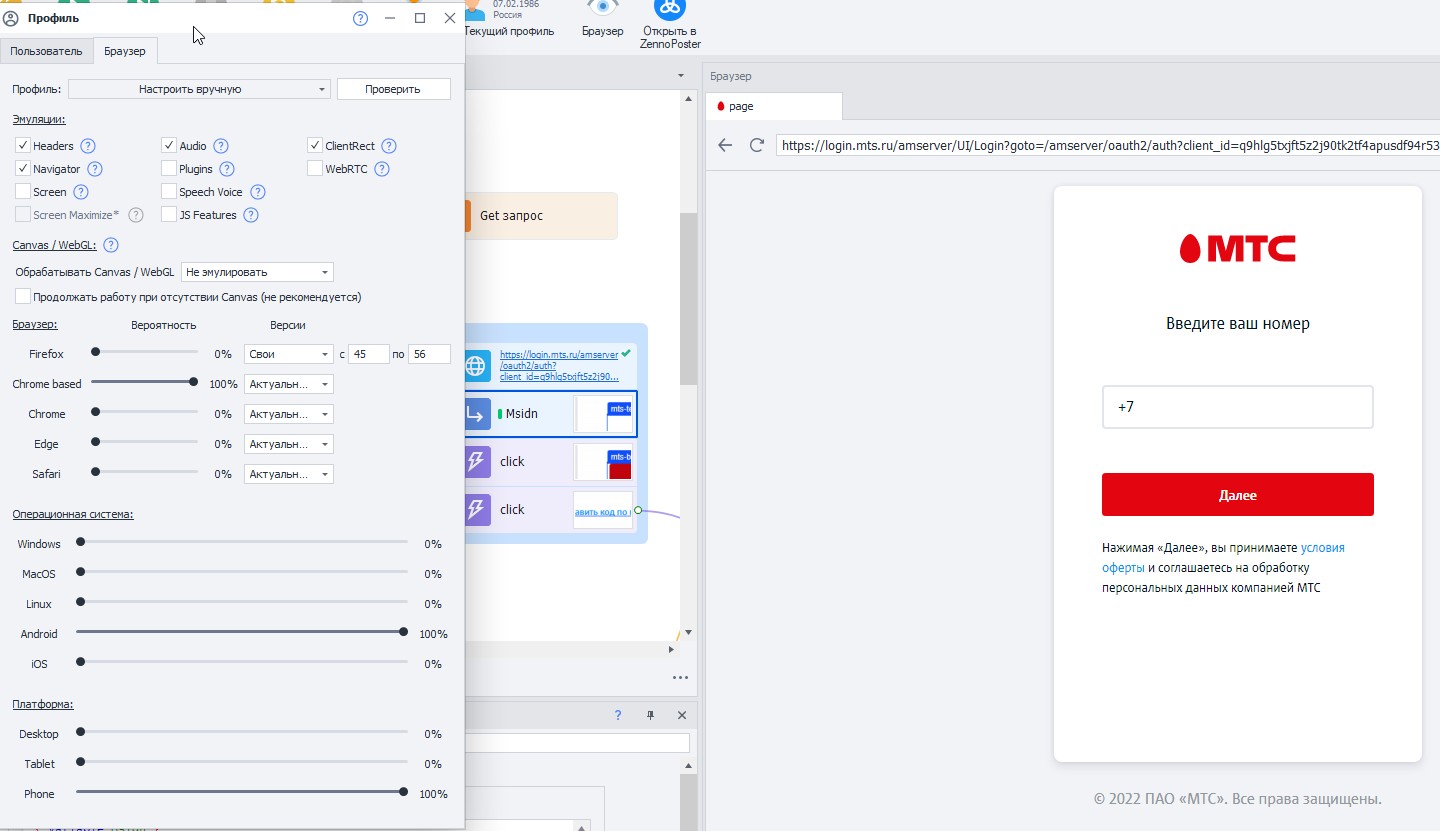Enable the Speech Voice checkbox
Image resolution: width=1440 pixels, height=831 pixels.
[169, 192]
